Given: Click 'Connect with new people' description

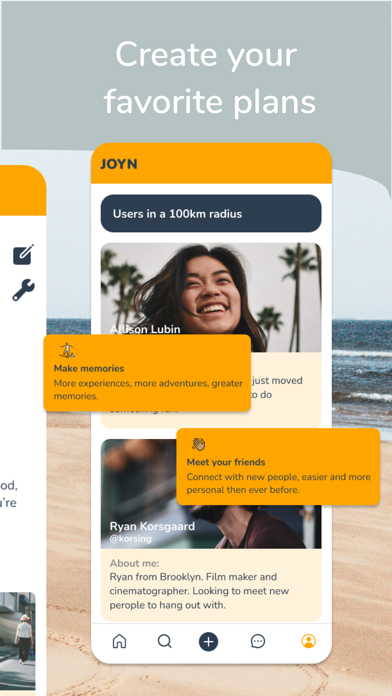Looking at the screenshot, I should click(278, 483).
